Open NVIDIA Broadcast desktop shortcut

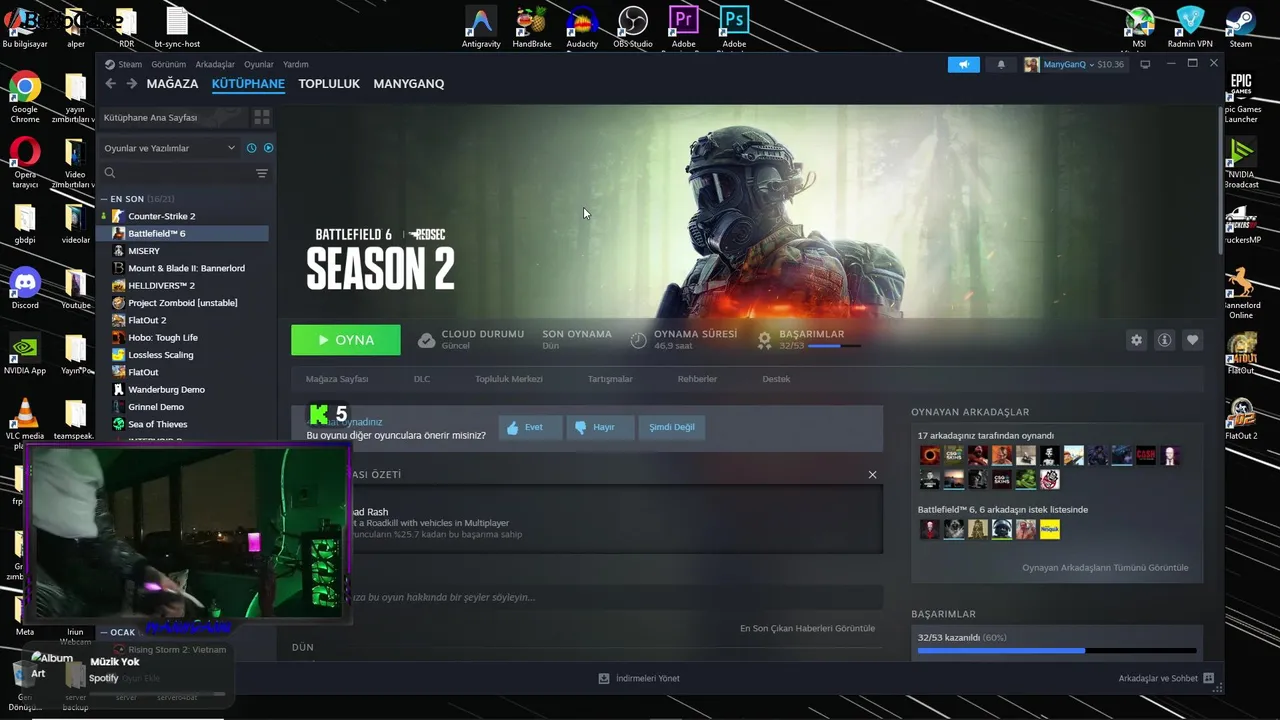pyautogui.click(x=1241, y=162)
